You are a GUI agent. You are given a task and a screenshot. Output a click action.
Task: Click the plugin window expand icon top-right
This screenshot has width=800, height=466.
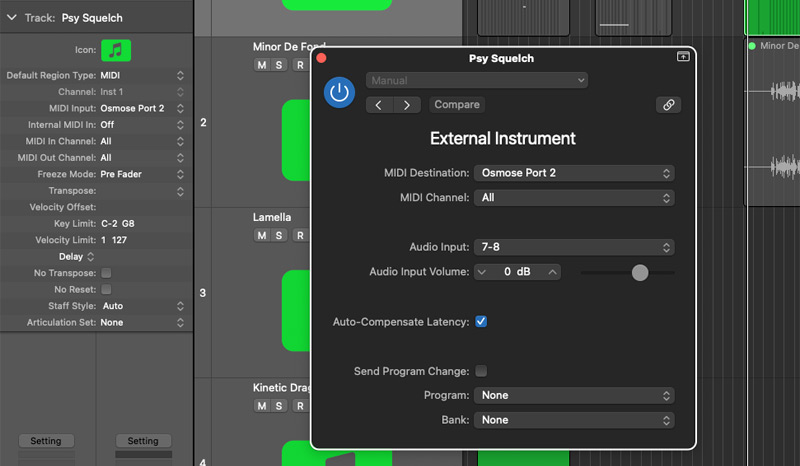coord(683,57)
